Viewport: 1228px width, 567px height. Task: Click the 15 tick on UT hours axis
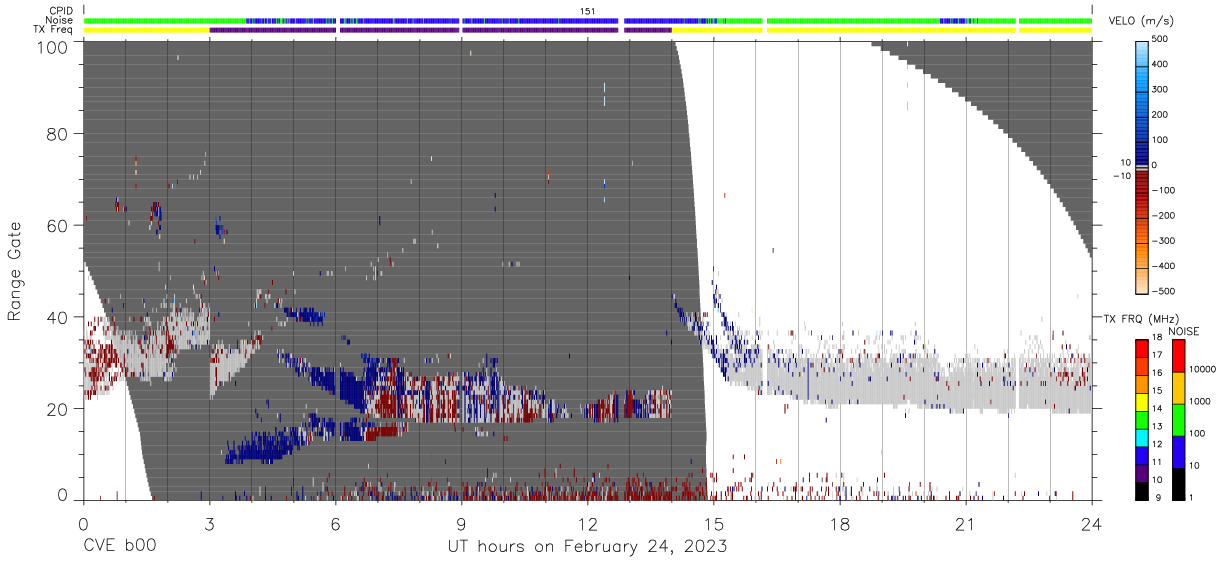point(714,524)
